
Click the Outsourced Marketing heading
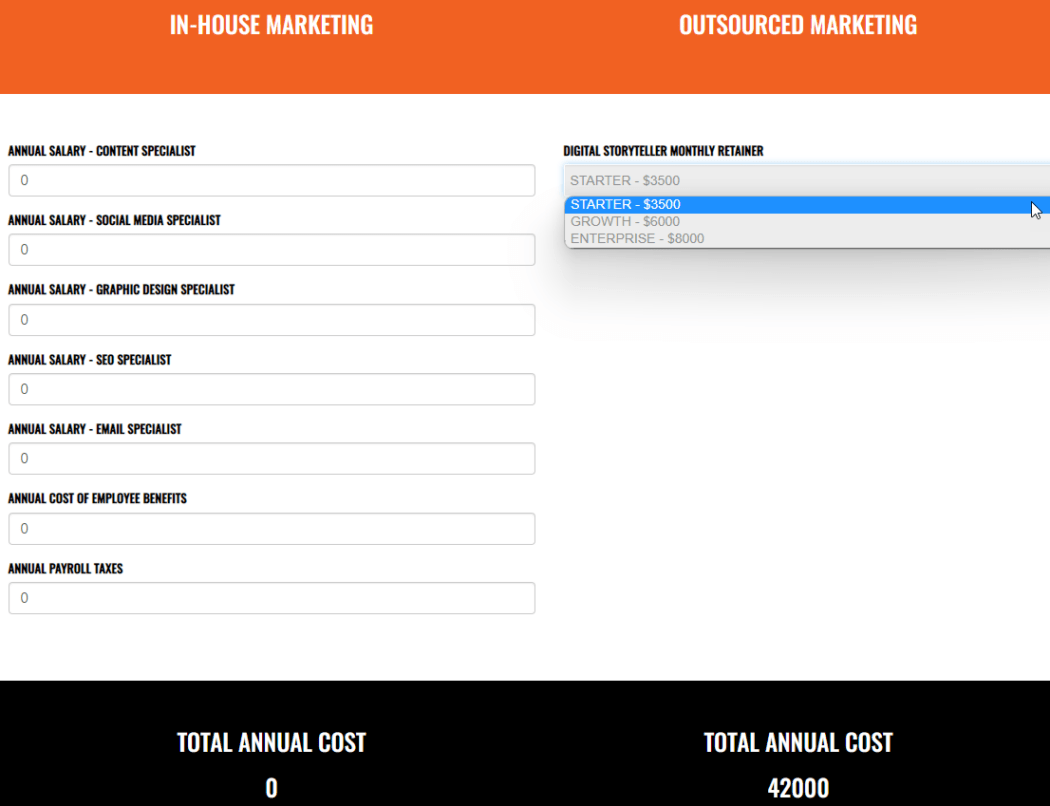[798, 25]
